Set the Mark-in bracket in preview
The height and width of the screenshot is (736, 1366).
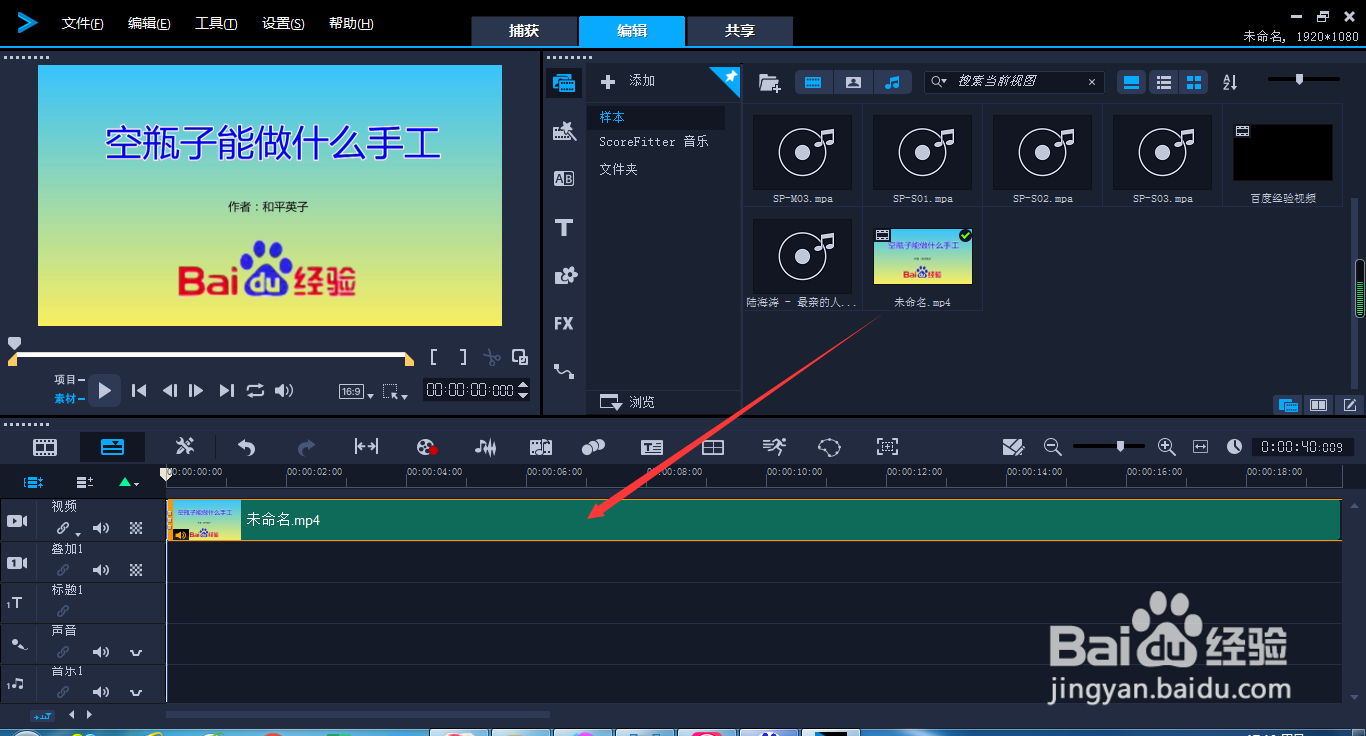click(x=434, y=357)
